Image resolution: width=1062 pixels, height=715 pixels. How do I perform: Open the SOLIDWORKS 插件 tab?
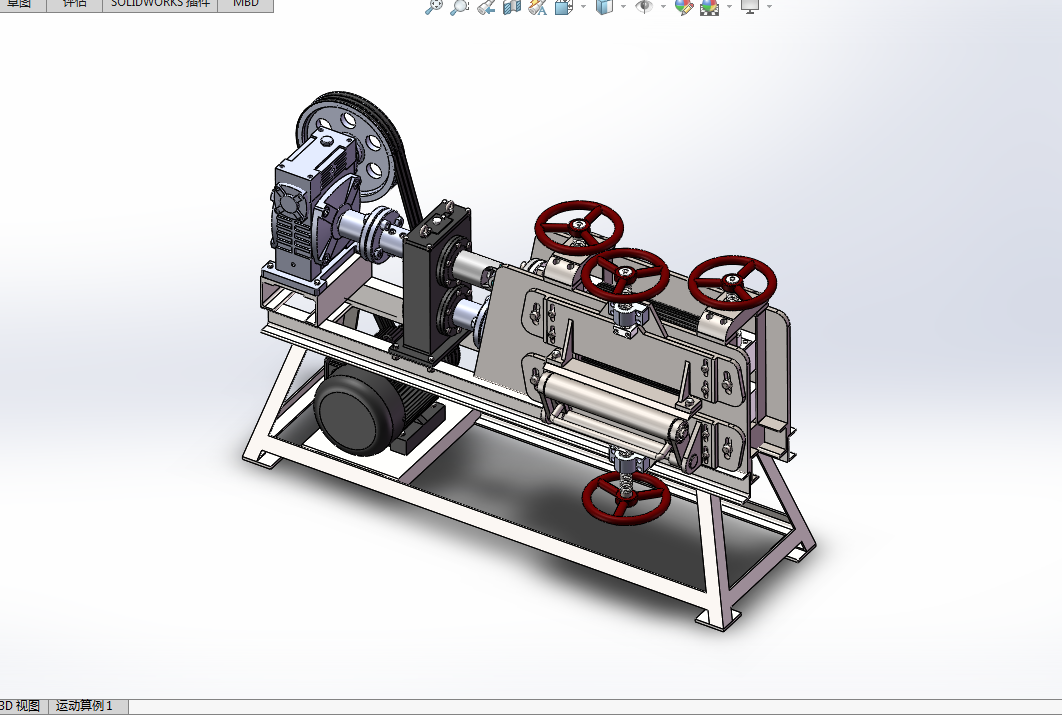(160, 5)
